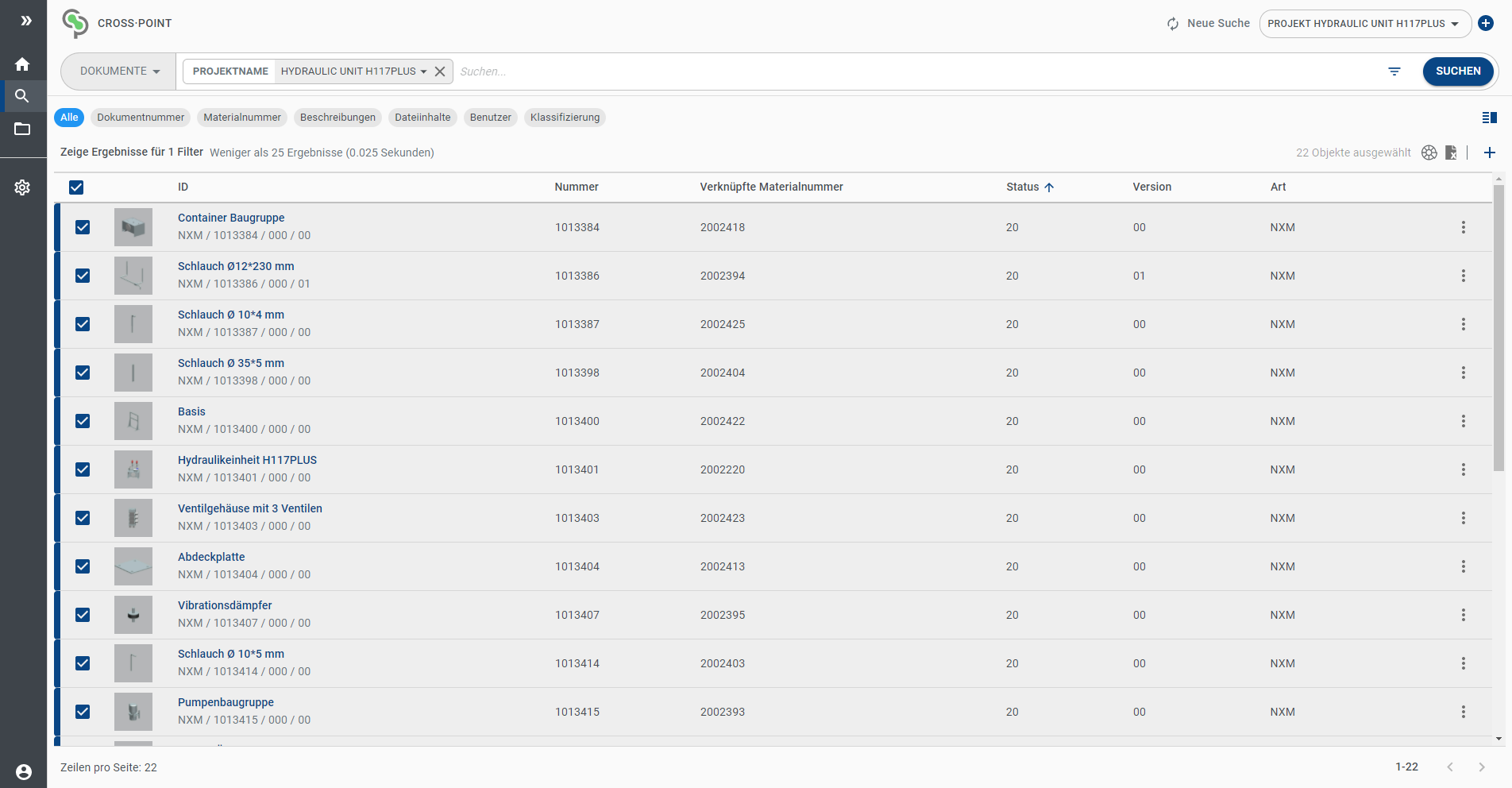1512x788 pixels.
Task: Sort by the Status column header
Action: 1029,187
